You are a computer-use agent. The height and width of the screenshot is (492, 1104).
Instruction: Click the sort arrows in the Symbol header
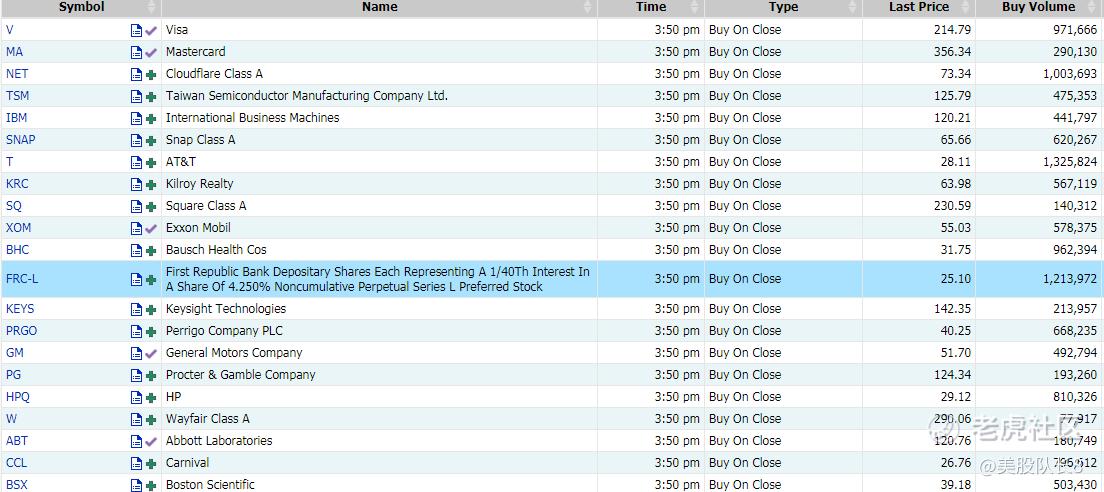tap(151, 7)
